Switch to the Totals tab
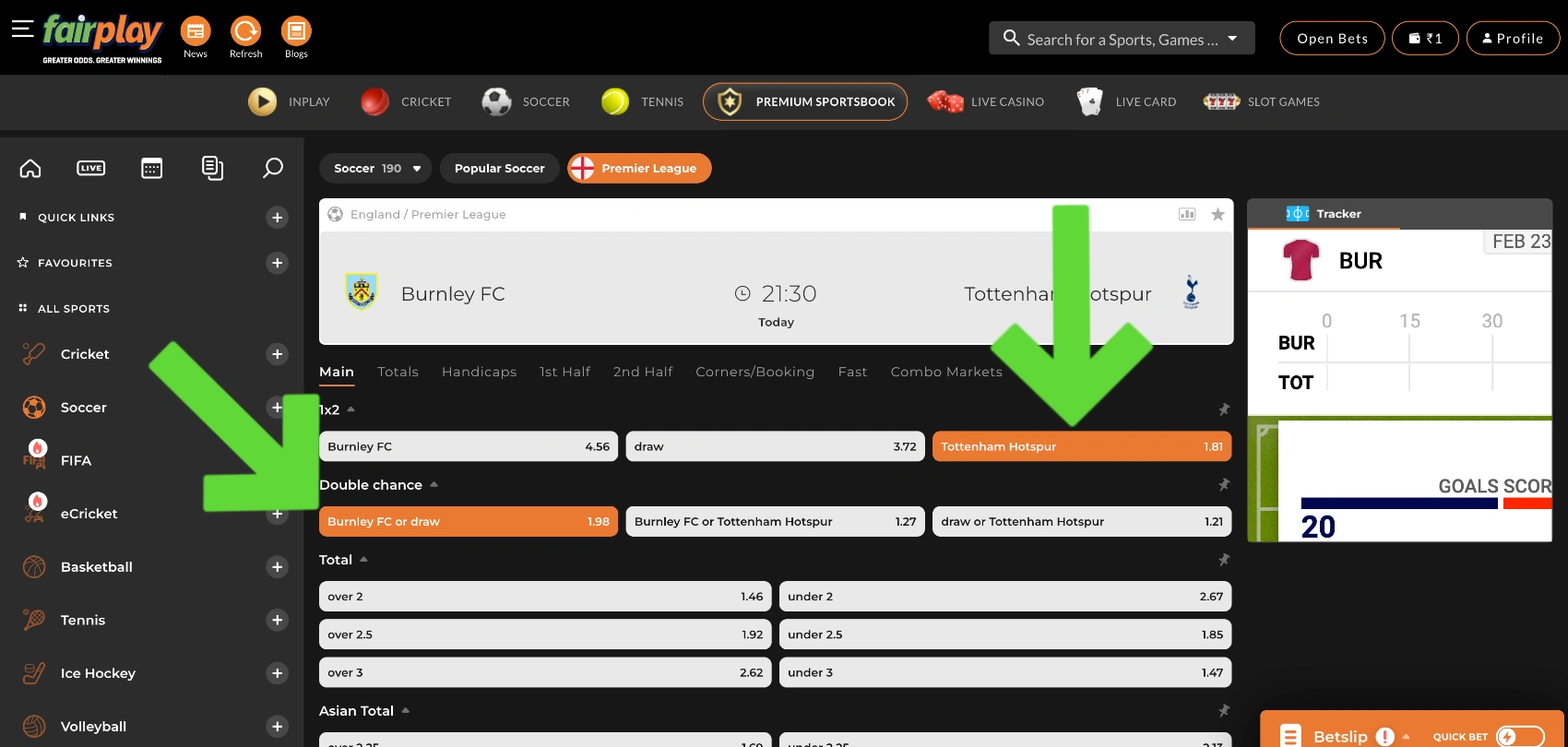Screen dimensions: 1568x747 398,372
